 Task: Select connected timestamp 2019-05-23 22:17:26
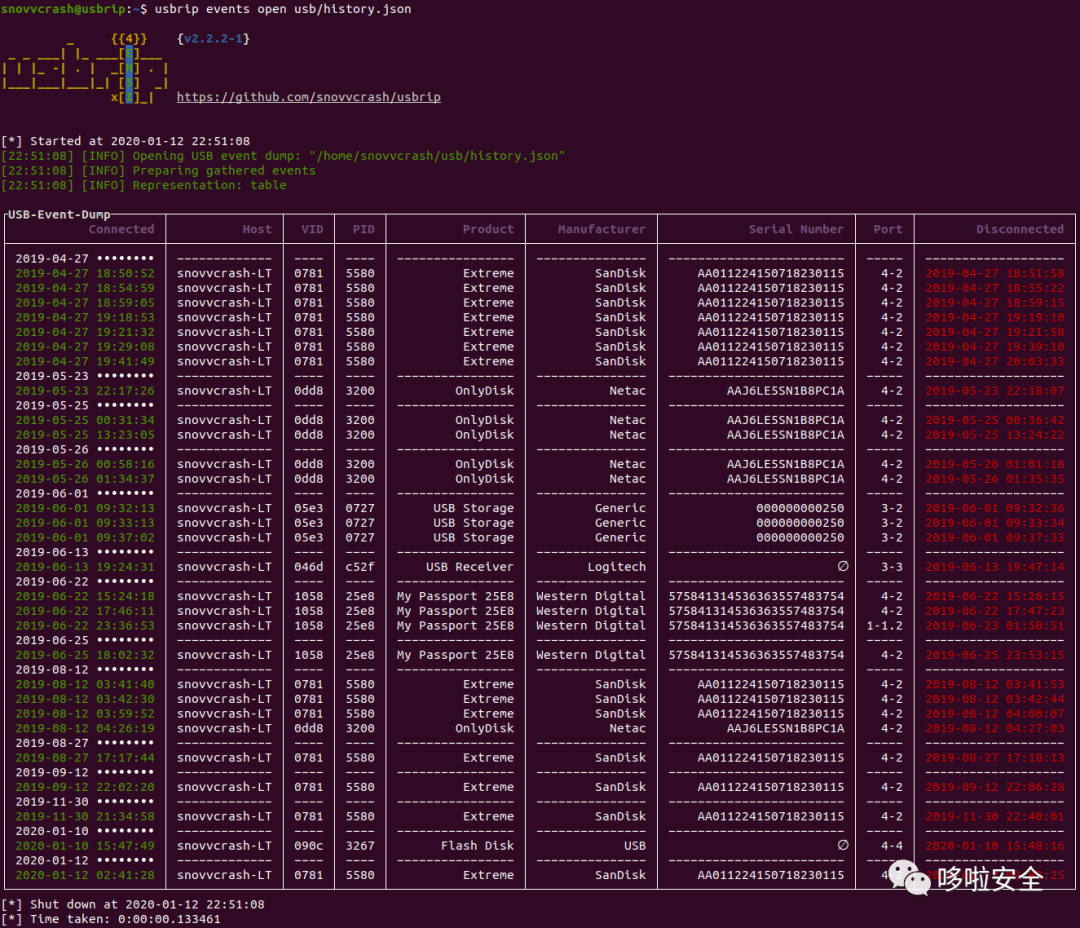pyautogui.click(x=85, y=391)
